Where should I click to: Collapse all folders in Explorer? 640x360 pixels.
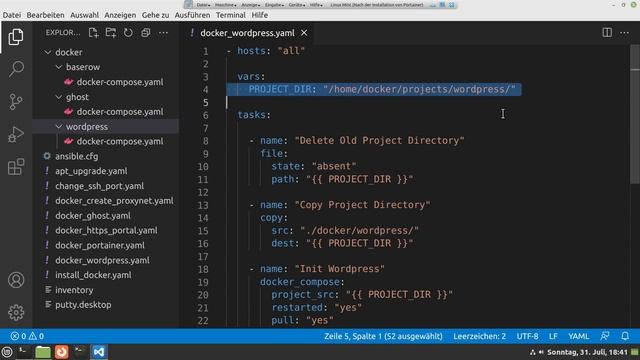pyautogui.click(x=146, y=33)
